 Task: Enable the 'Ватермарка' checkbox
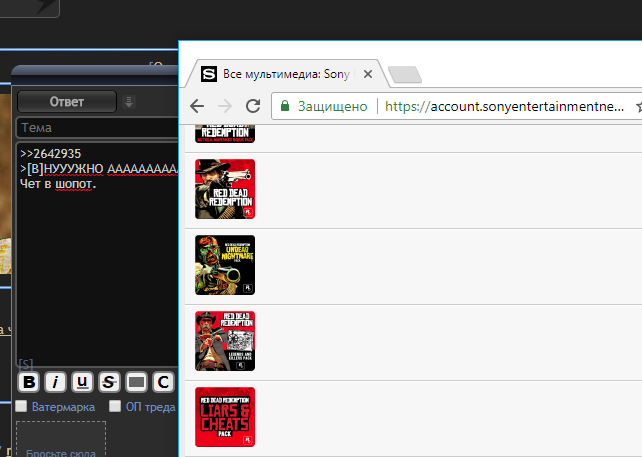(21, 406)
